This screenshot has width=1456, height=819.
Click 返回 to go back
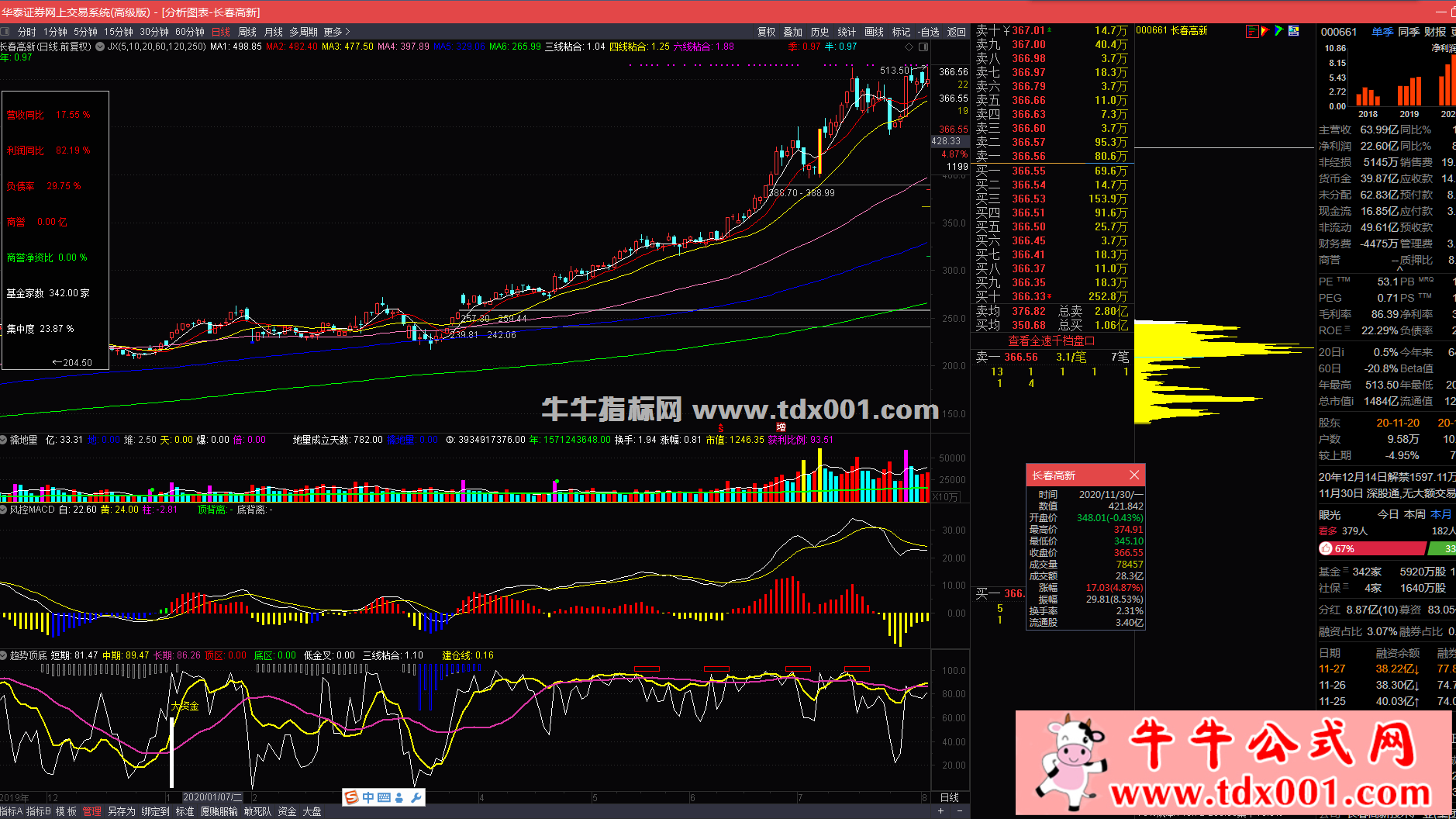pos(957,32)
